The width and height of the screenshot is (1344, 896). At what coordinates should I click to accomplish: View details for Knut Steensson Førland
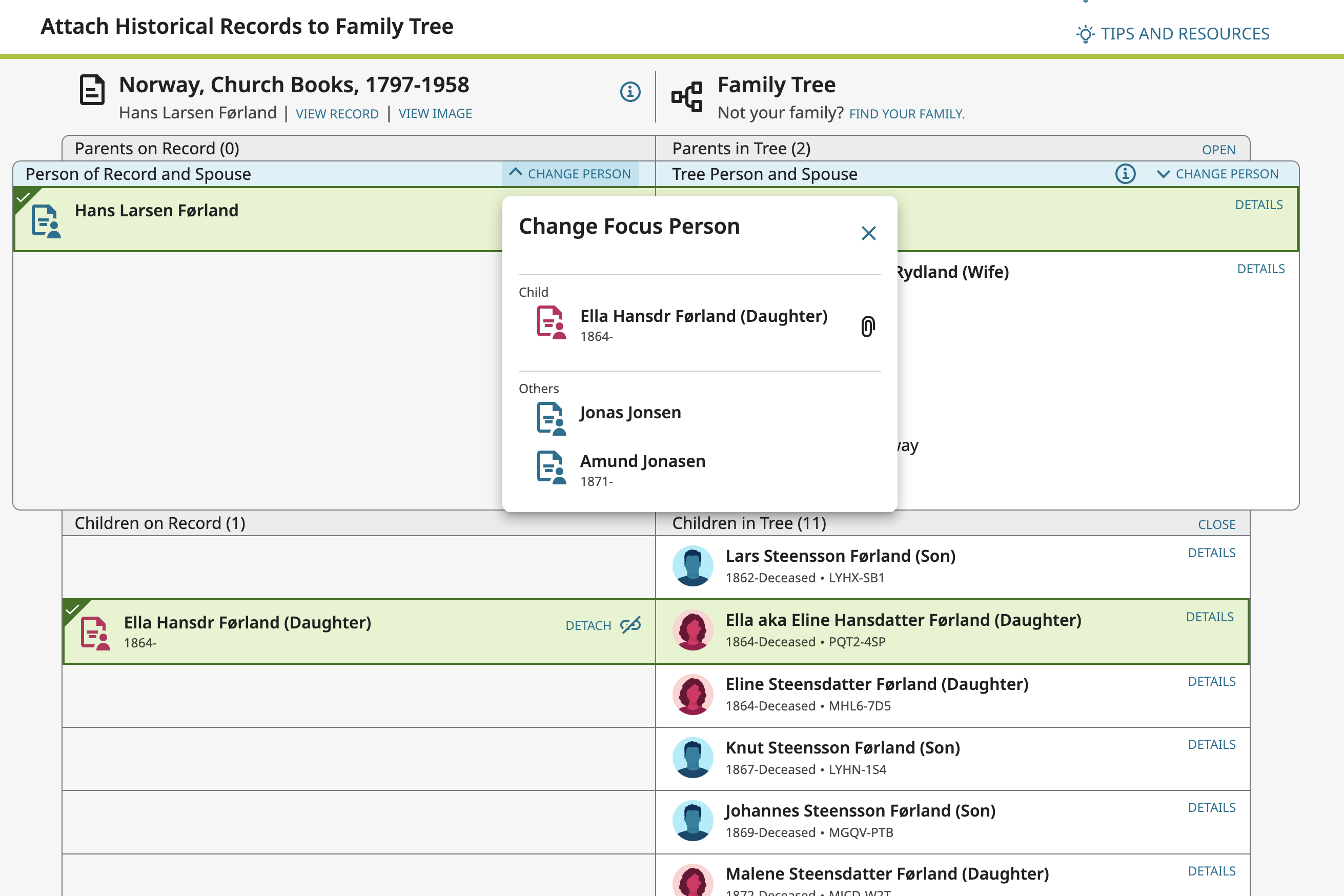click(1211, 745)
